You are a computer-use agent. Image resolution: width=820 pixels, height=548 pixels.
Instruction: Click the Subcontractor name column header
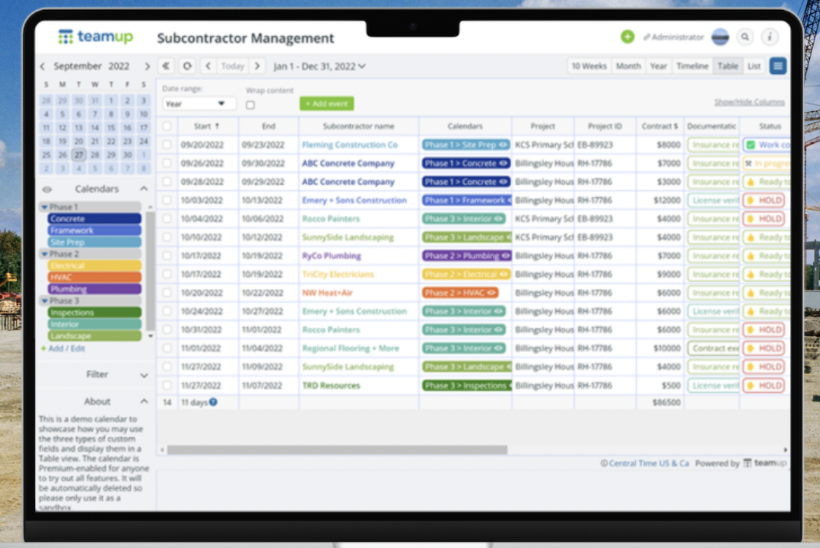[359, 126]
